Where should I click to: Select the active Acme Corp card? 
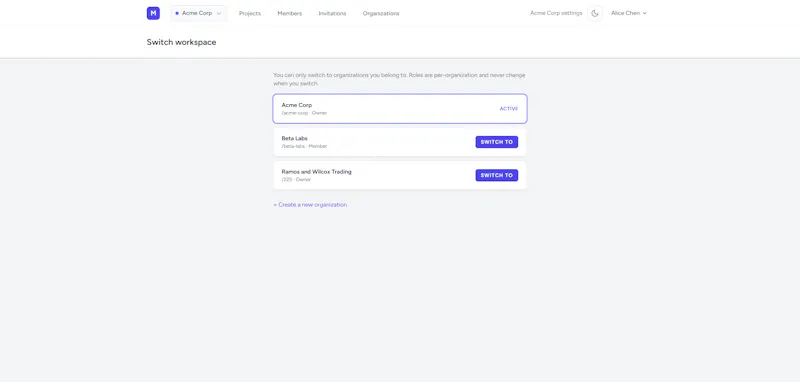tap(399, 109)
